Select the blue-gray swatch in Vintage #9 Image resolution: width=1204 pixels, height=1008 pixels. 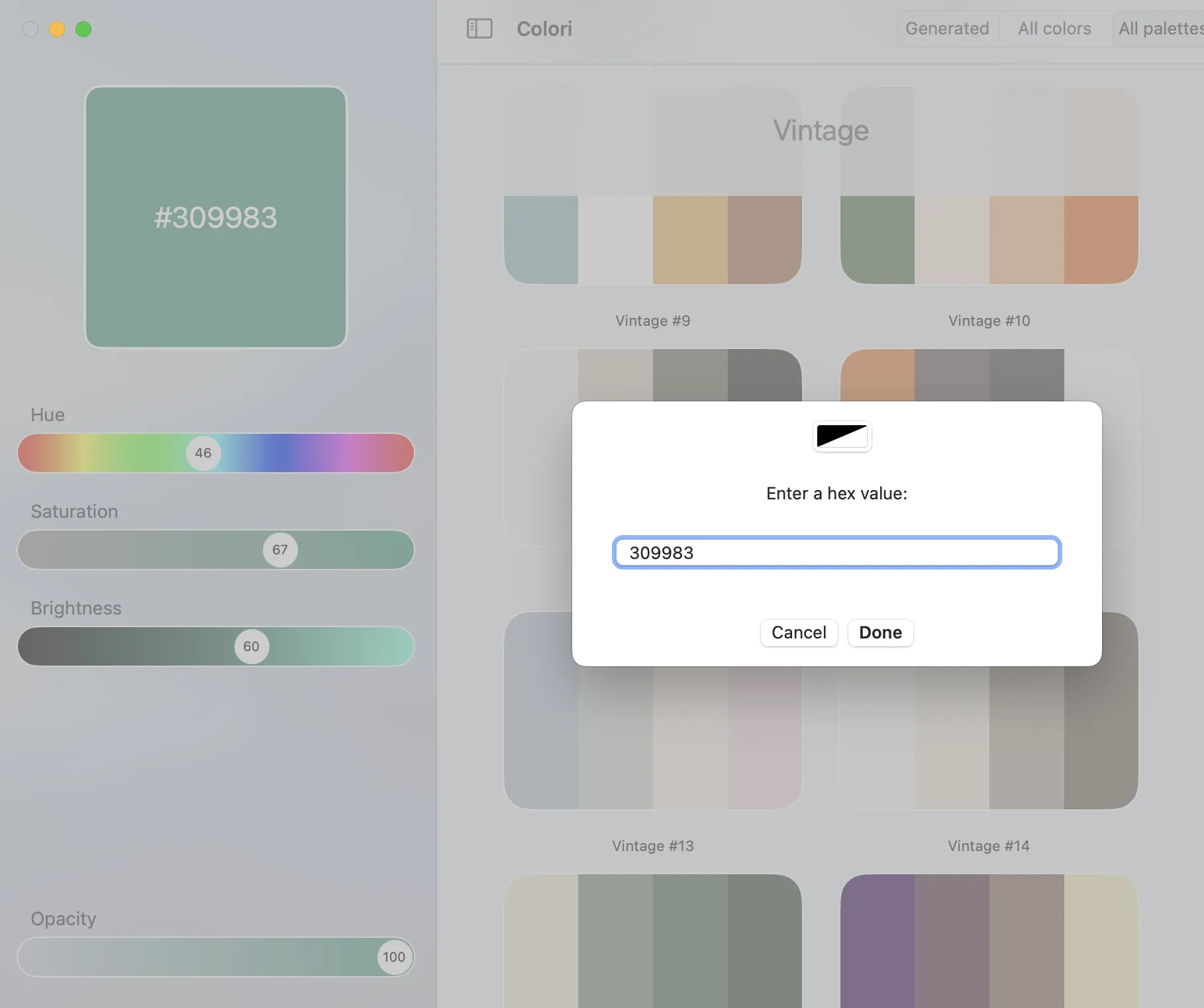(x=541, y=240)
